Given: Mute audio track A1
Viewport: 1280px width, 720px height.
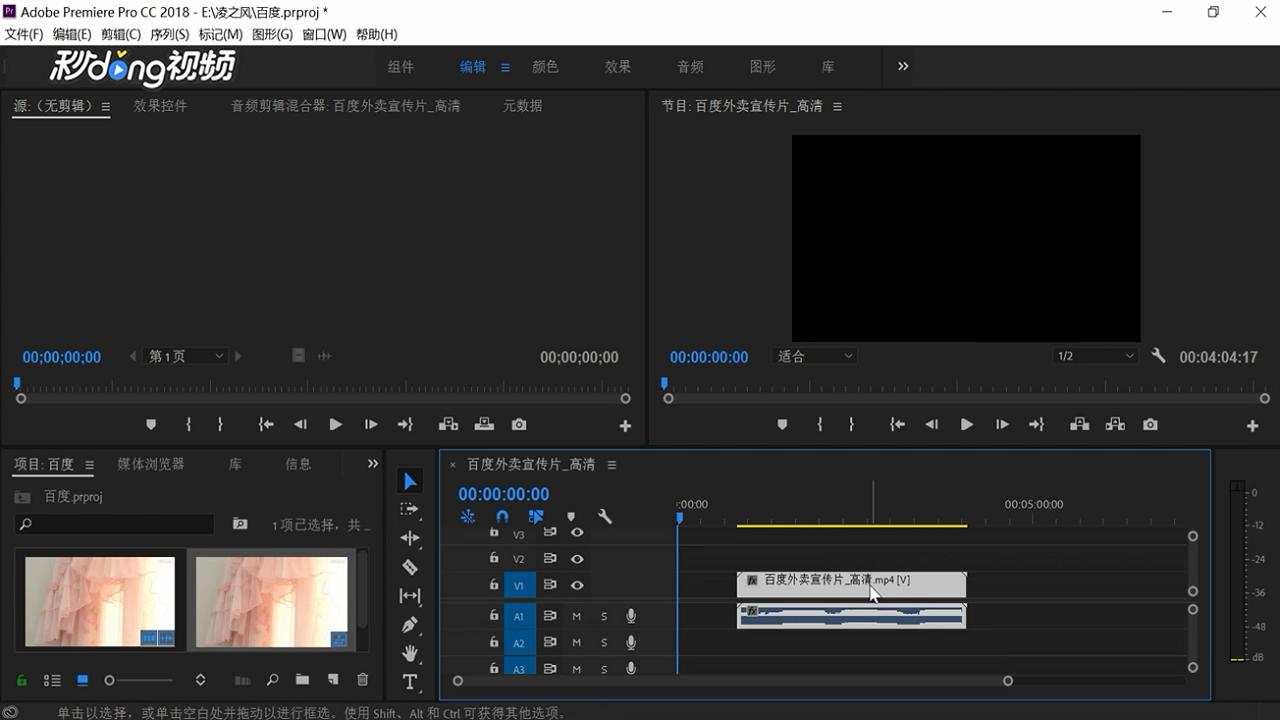Looking at the screenshot, I should 576,616.
